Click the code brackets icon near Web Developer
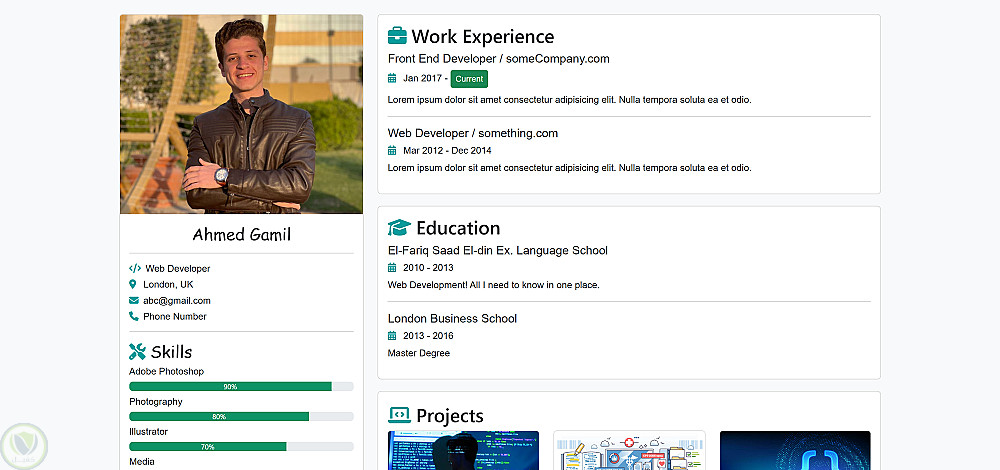 click(x=135, y=268)
